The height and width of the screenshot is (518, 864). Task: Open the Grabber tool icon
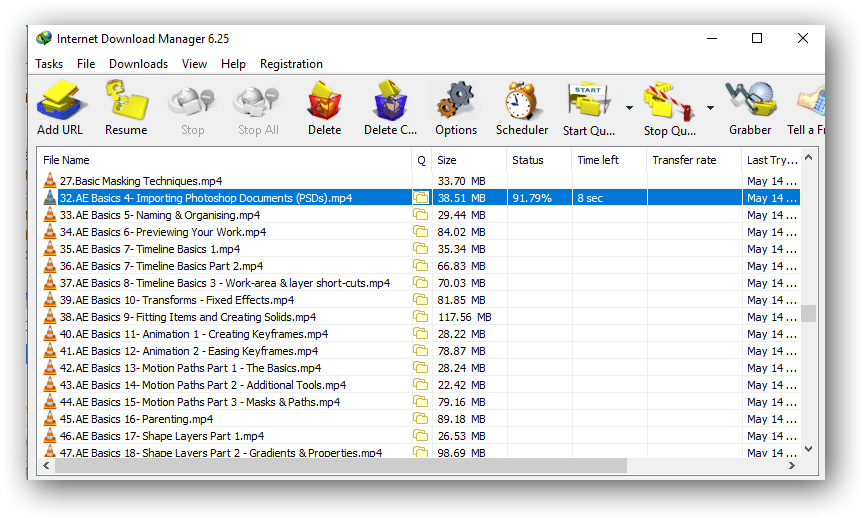[x=750, y=100]
